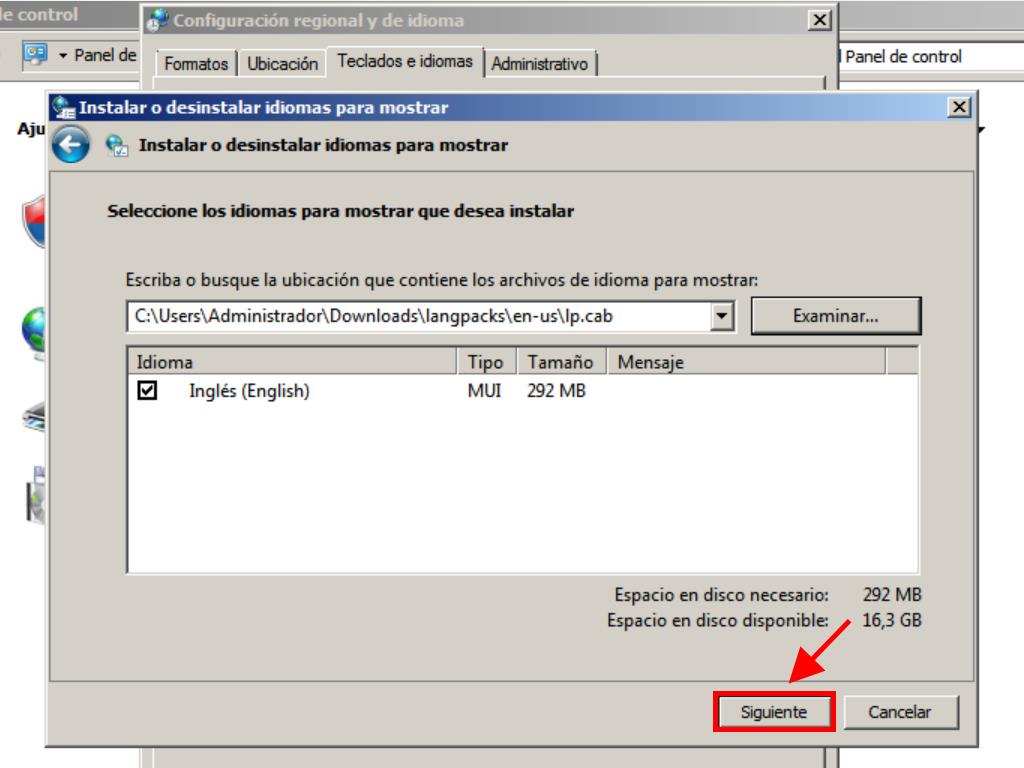
Task: Click the Siguiente button
Action: point(773,712)
